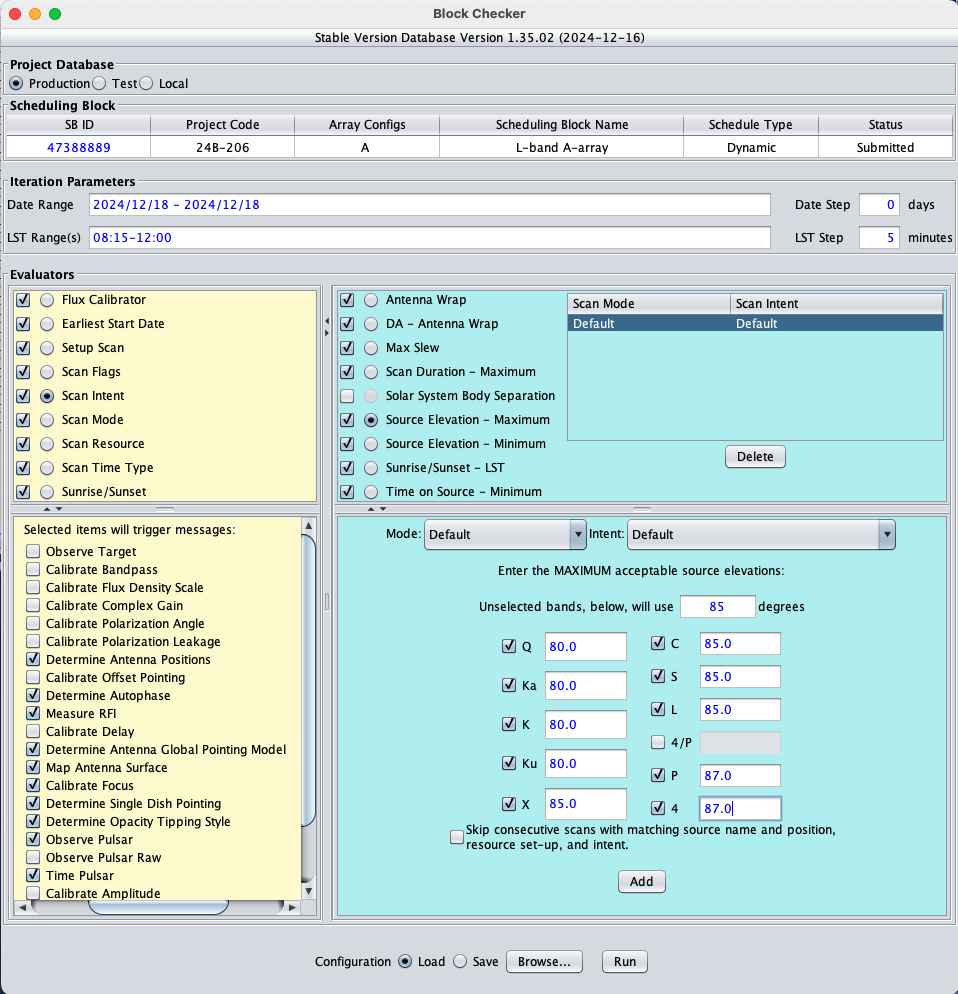Collapse the evaluators split pane divider arrow
The height and width of the screenshot is (994, 958).
(x=326, y=321)
